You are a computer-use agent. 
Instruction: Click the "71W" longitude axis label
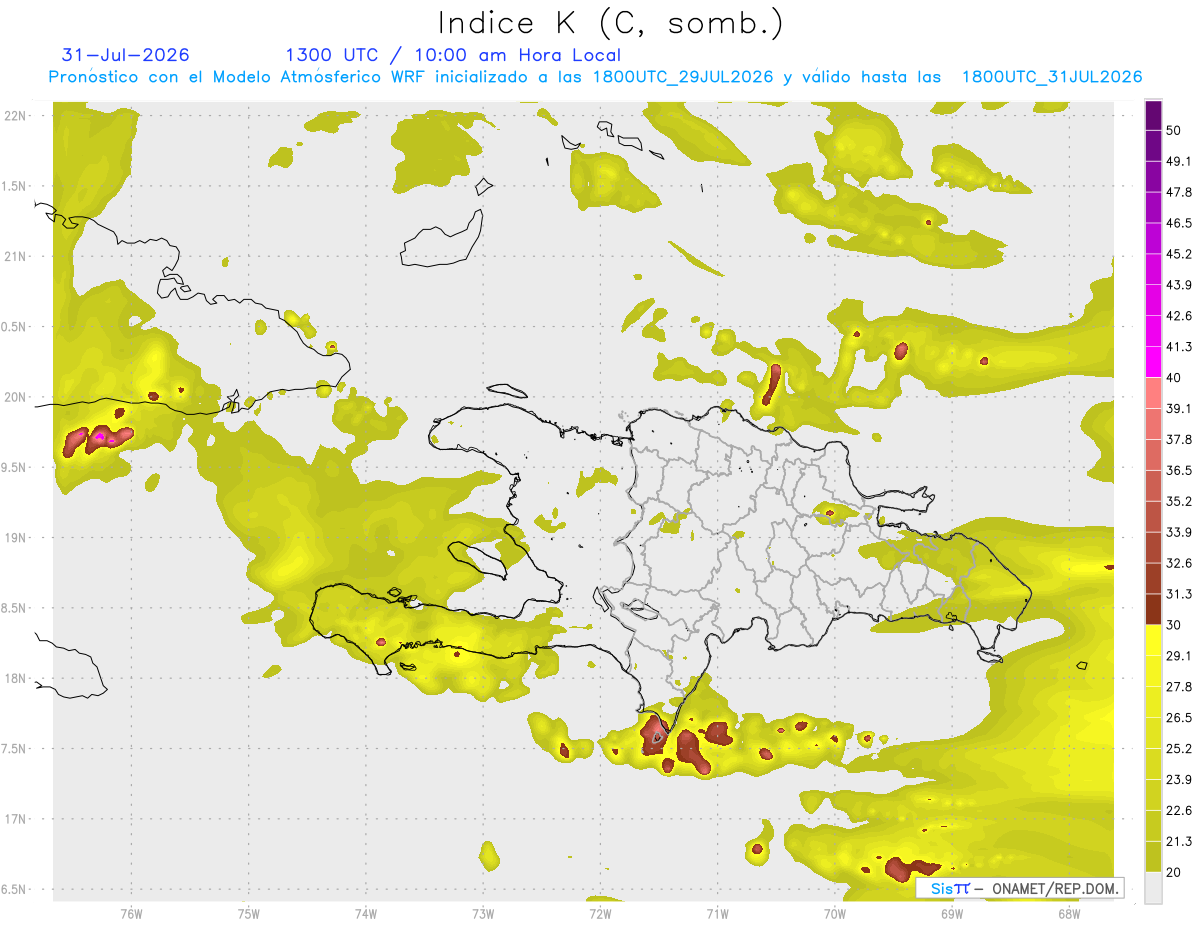pos(717,913)
